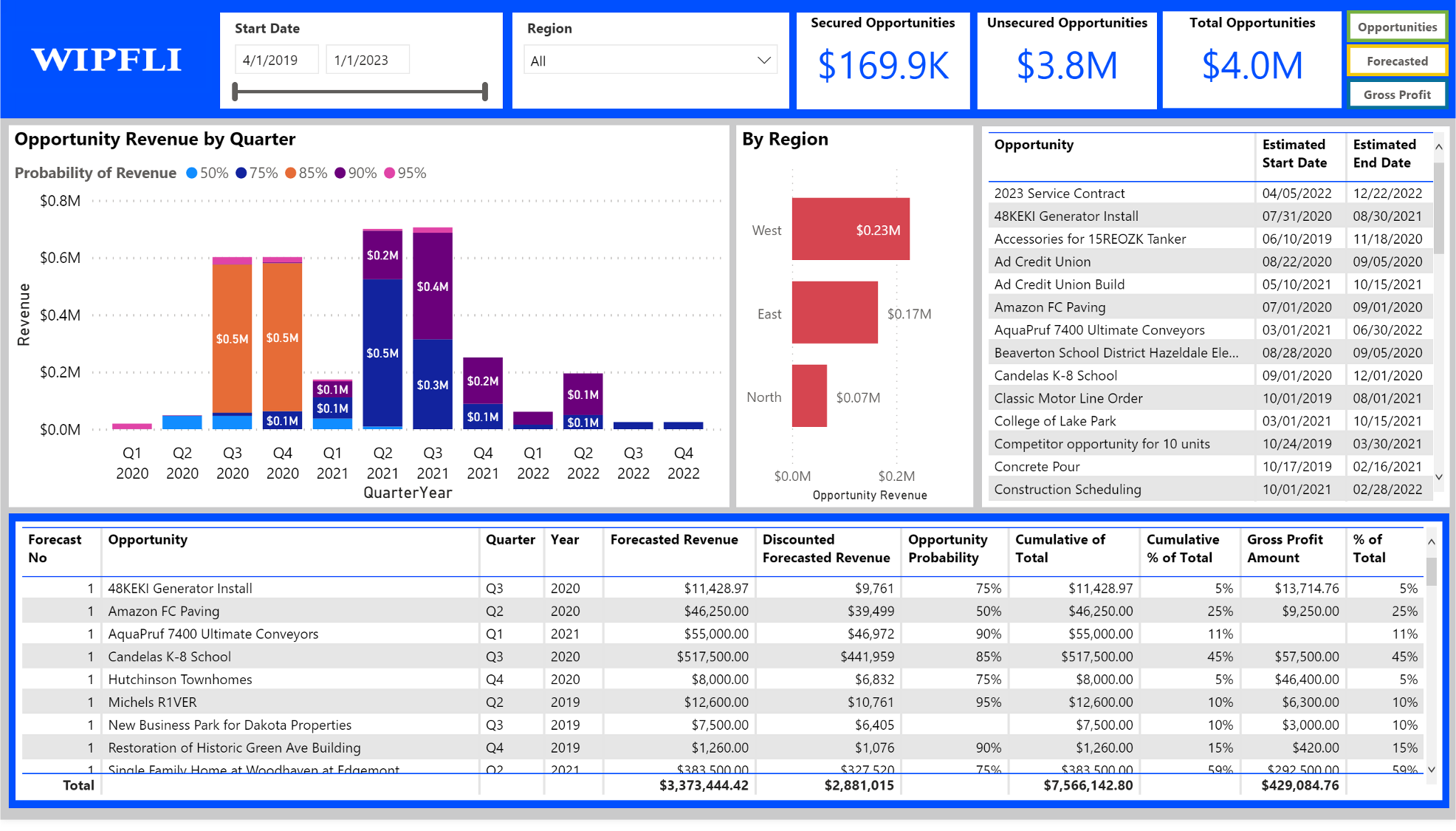1456x831 pixels.
Task: Switch to Forecasted view
Action: point(1397,61)
